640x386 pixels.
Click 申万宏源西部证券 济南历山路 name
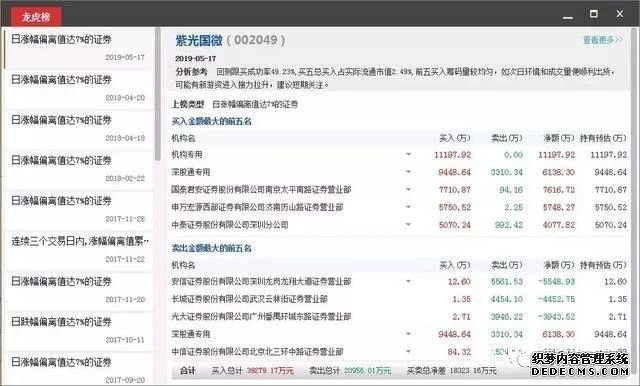[257, 207]
